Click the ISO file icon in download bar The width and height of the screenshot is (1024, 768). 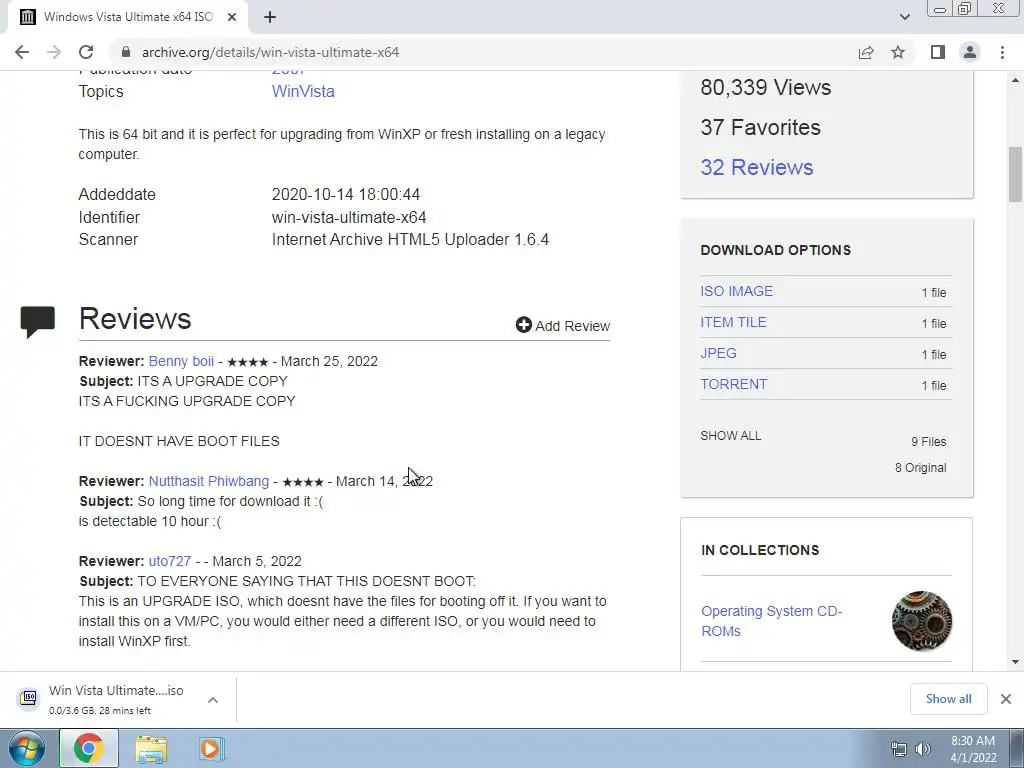28,699
